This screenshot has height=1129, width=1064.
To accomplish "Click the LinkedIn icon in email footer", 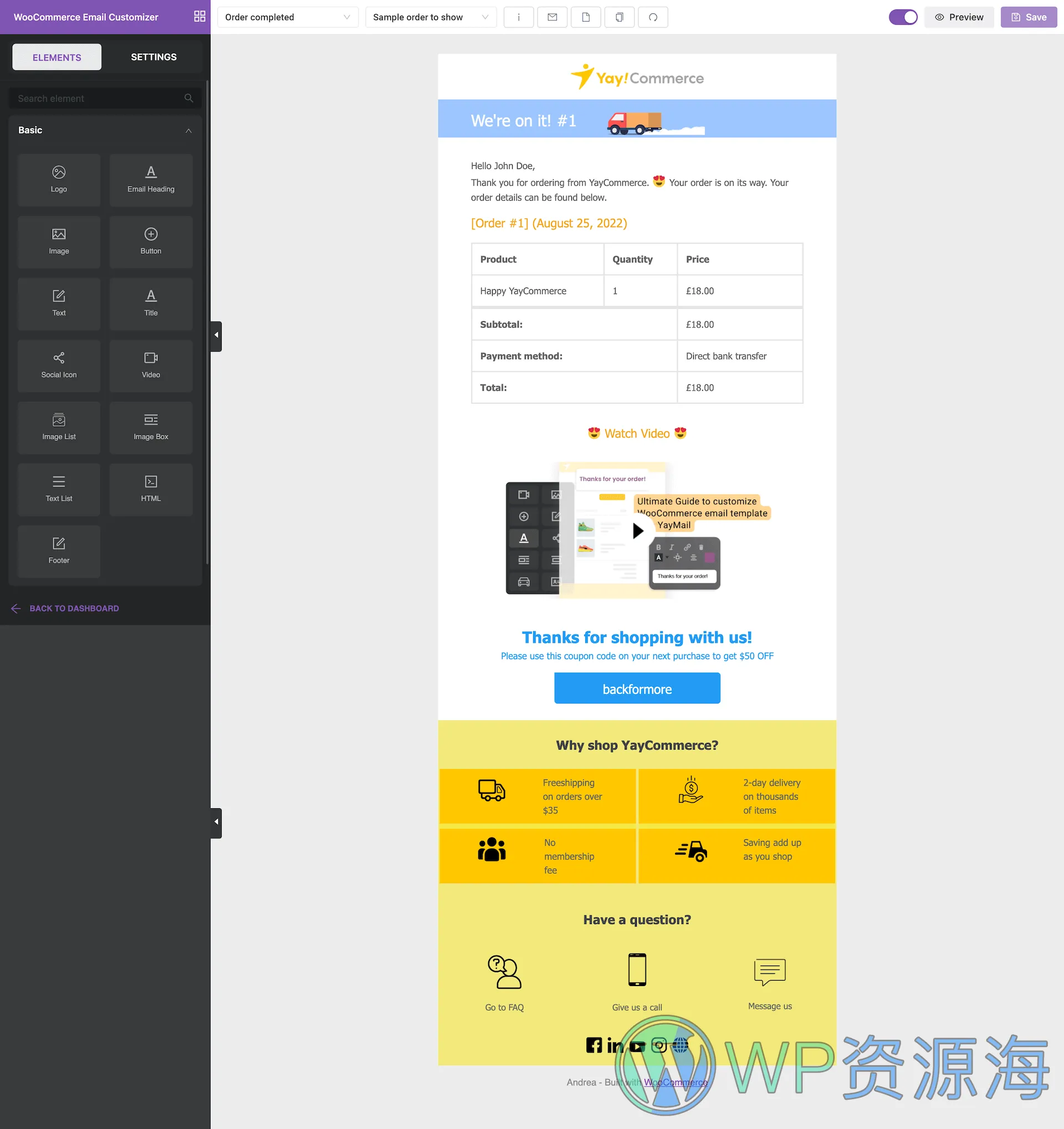I will tap(615, 1045).
